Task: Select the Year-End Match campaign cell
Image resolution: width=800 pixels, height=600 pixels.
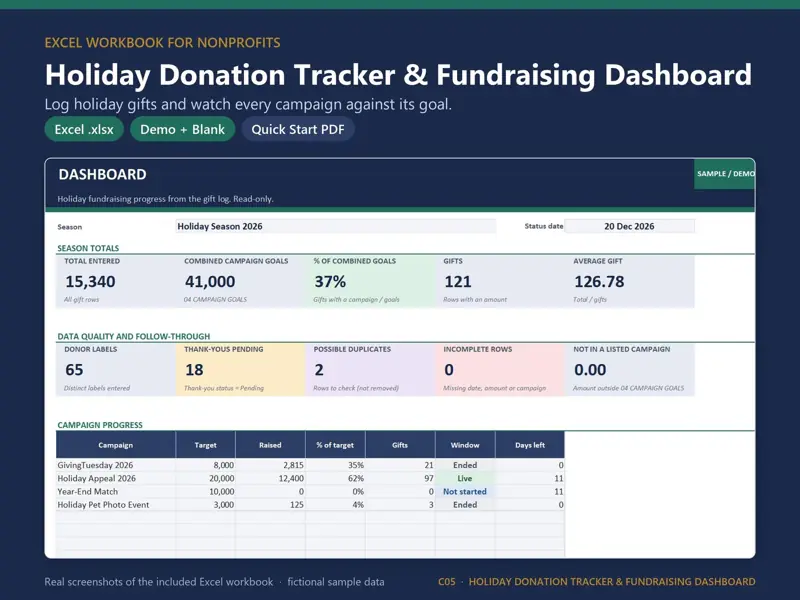Action: 116,492
